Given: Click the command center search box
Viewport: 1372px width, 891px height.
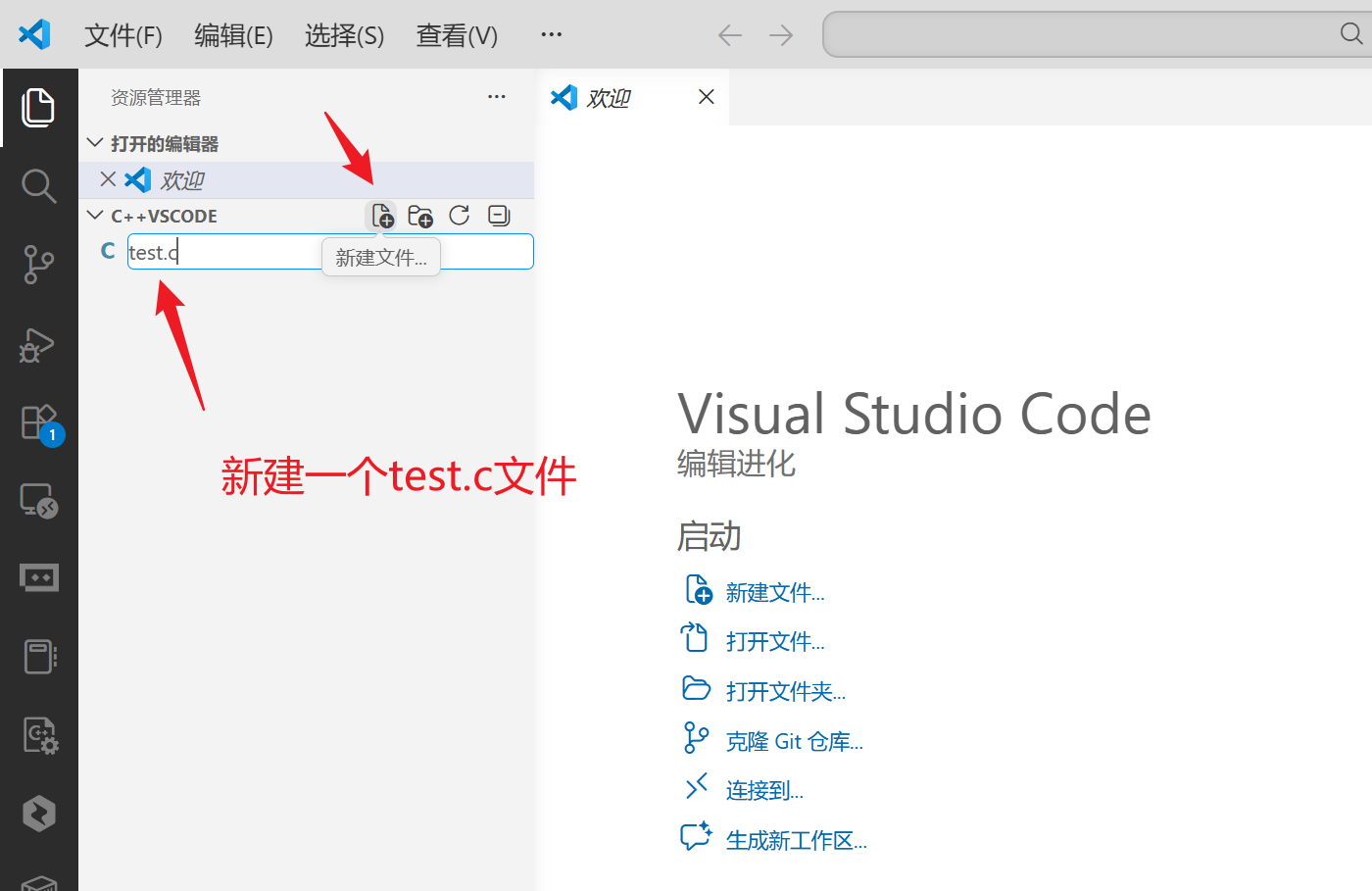Looking at the screenshot, I should [1097, 34].
